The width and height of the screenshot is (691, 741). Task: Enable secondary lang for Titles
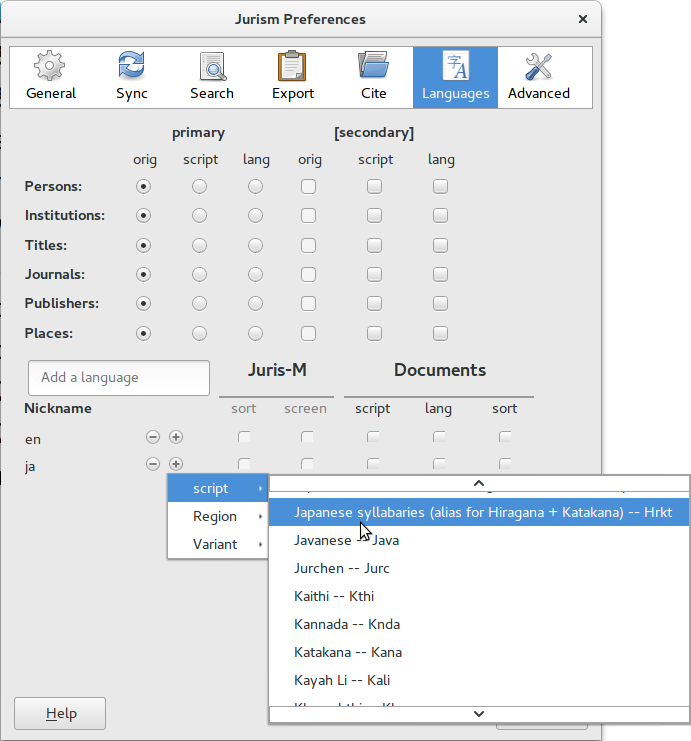tap(440, 246)
